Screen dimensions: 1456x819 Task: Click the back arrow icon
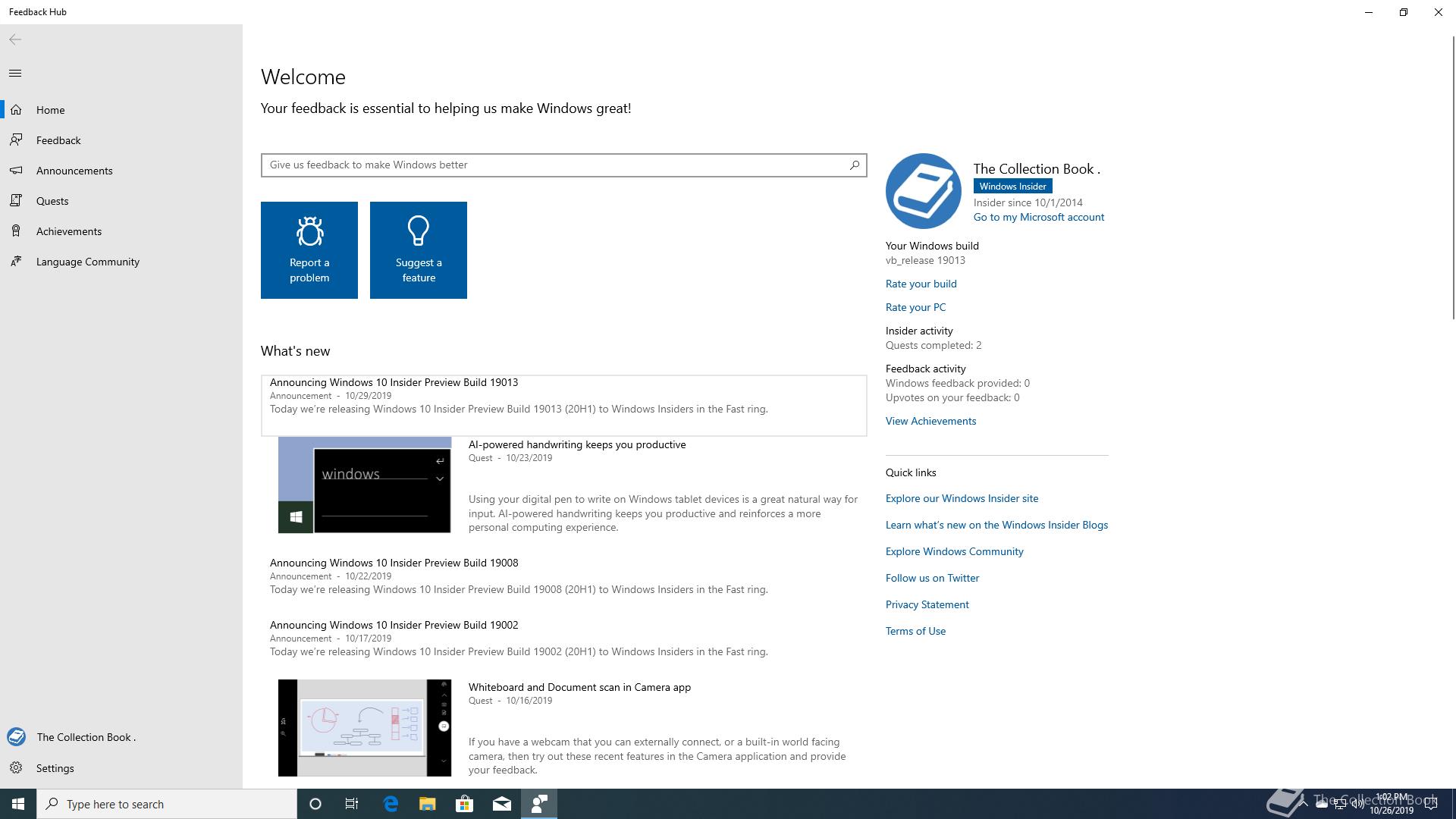click(x=15, y=39)
